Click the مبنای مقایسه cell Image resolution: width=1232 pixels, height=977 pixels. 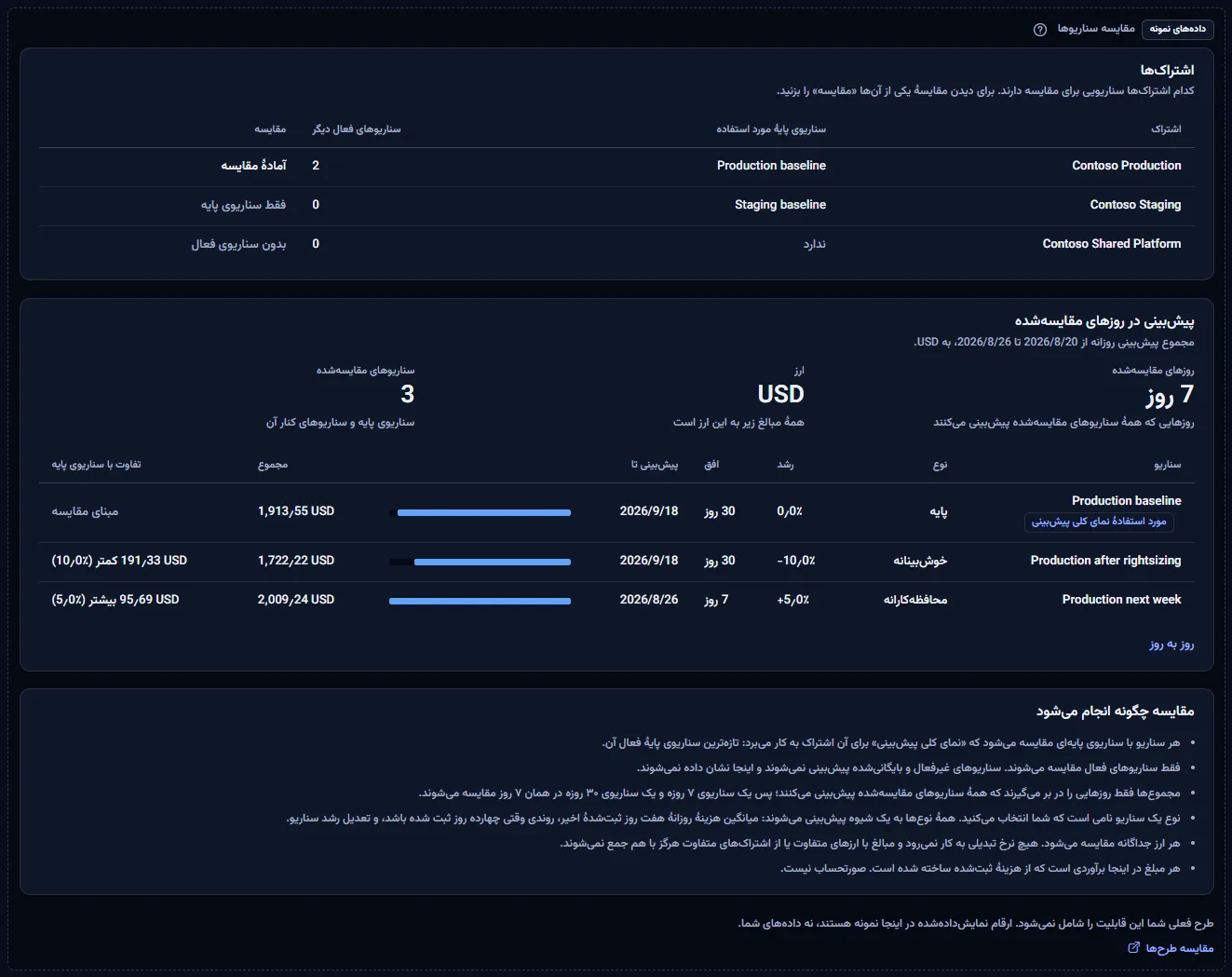coord(85,511)
